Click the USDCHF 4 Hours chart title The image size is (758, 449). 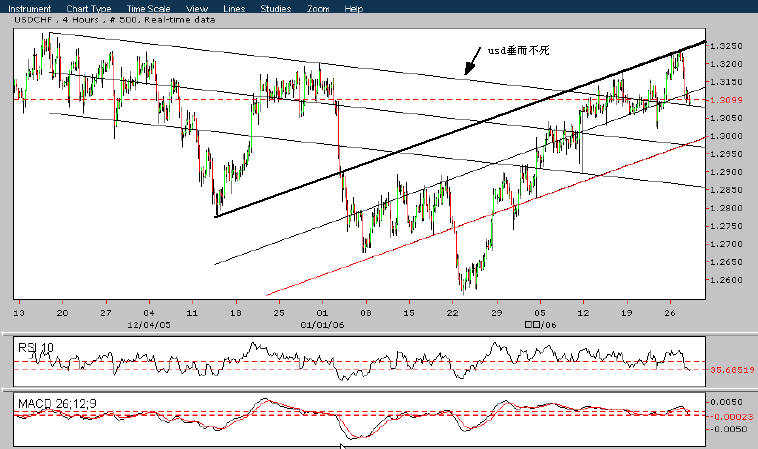[115, 20]
